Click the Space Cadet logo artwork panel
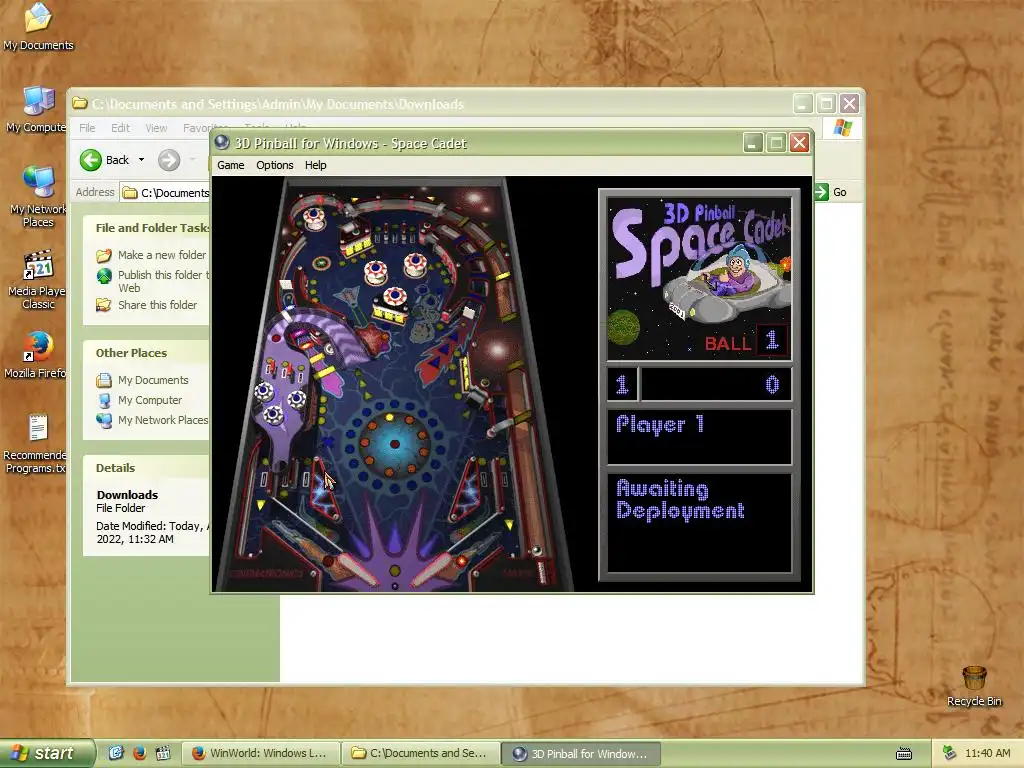The image size is (1024, 768). pos(699,279)
